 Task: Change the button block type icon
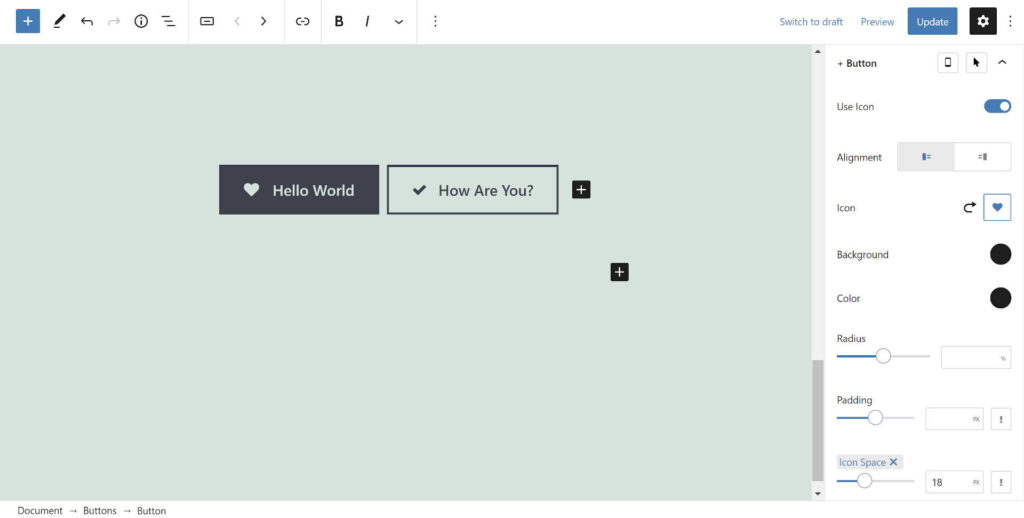pos(207,21)
